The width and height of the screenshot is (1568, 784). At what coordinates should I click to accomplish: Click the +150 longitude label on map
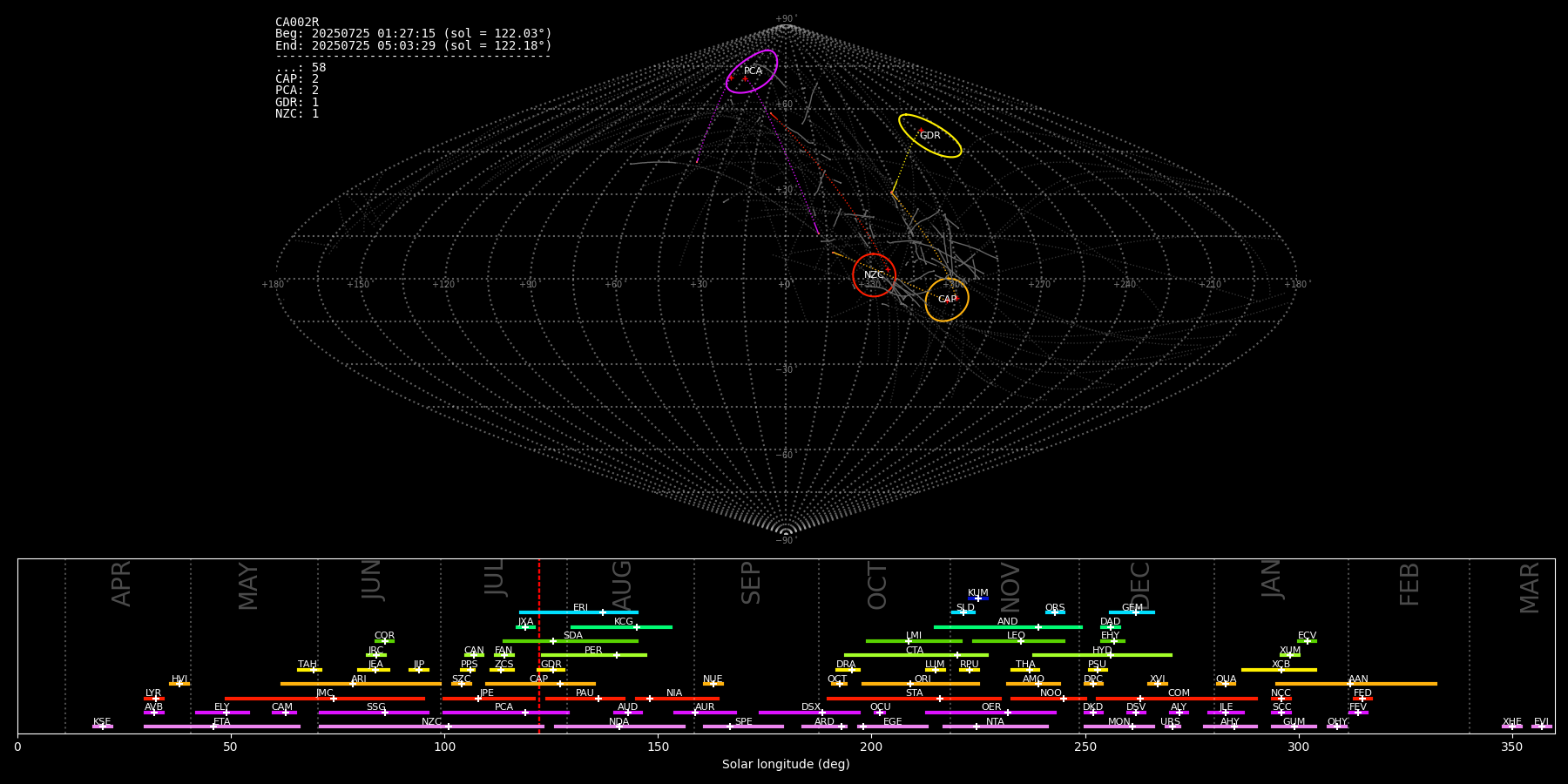coord(358,284)
